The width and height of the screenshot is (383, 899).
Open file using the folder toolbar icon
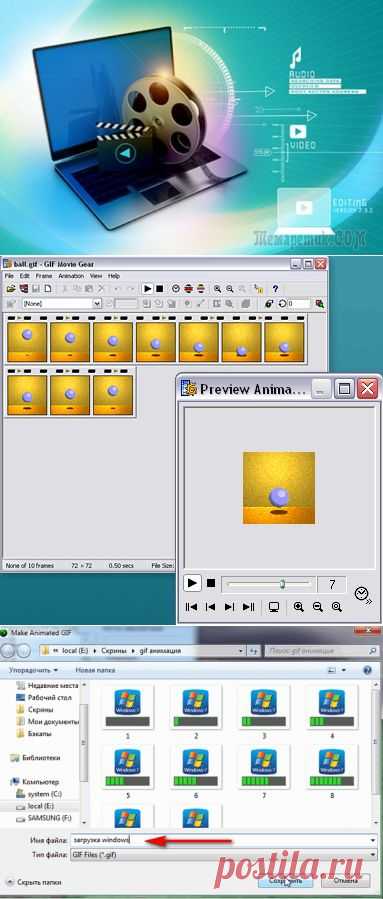click(x=9, y=288)
